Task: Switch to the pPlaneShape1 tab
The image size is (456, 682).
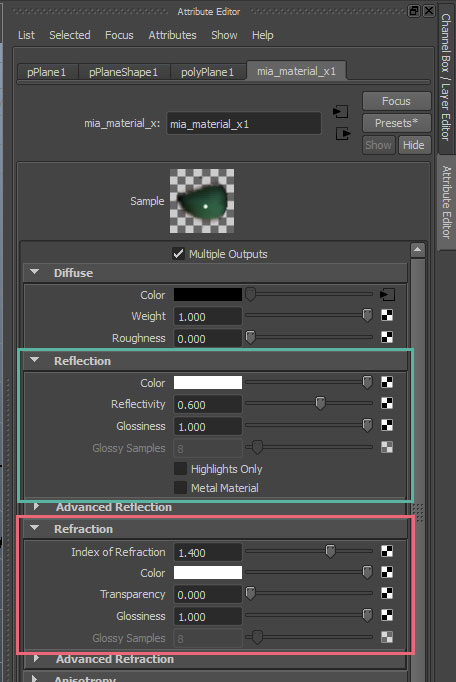Action: (x=124, y=72)
